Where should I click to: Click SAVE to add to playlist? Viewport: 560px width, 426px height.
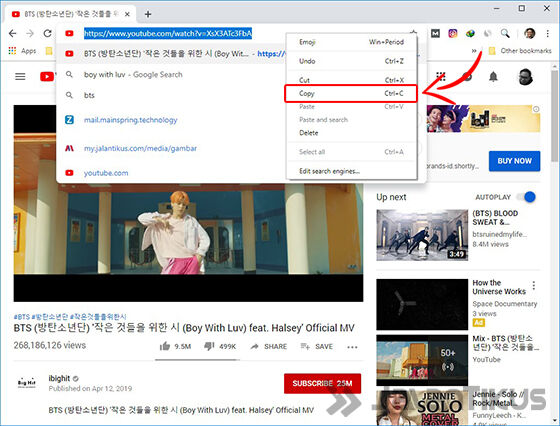pyautogui.click(x=316, y=346)
